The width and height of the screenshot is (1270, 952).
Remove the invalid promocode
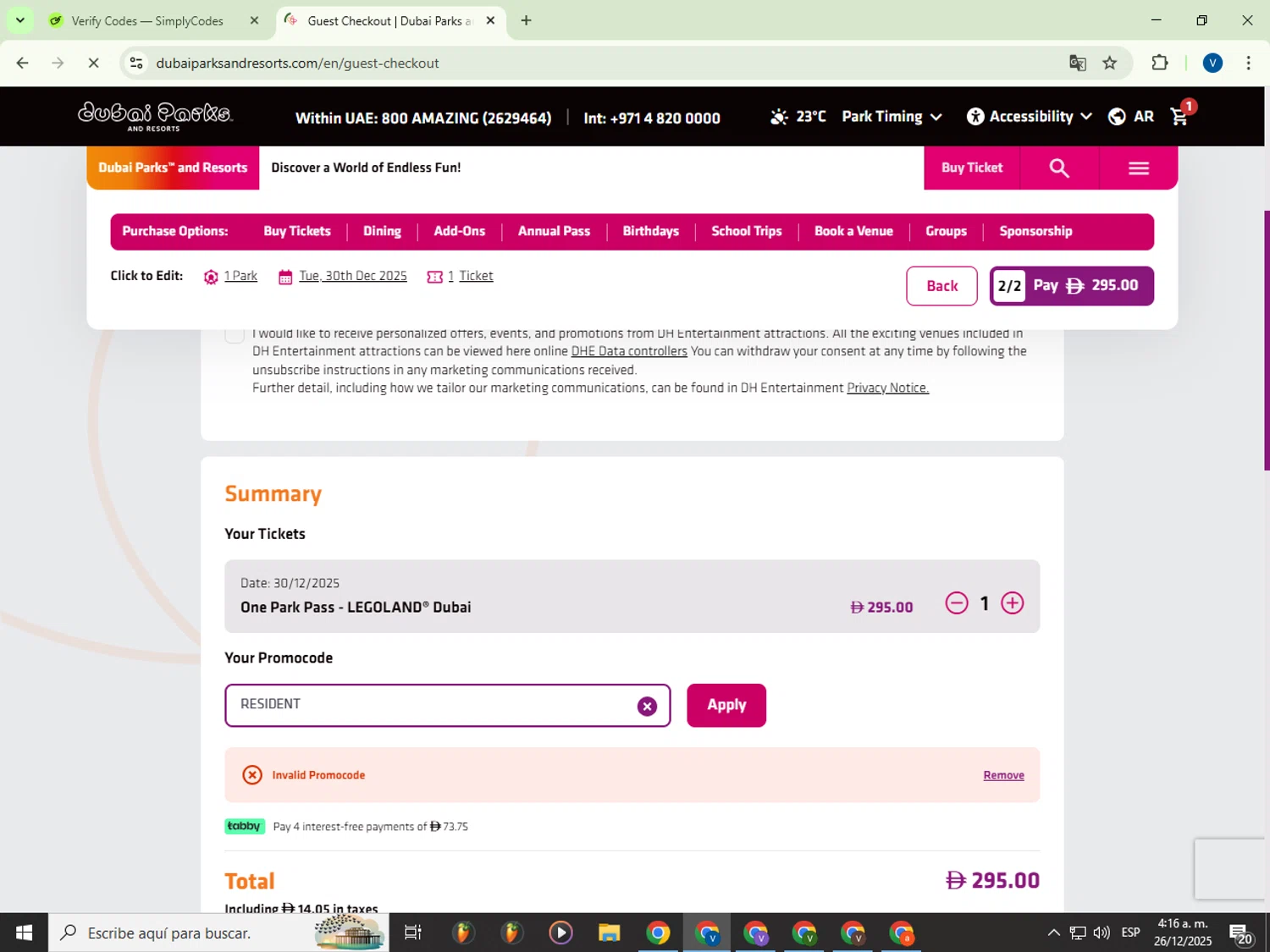tap(1003, 775)
